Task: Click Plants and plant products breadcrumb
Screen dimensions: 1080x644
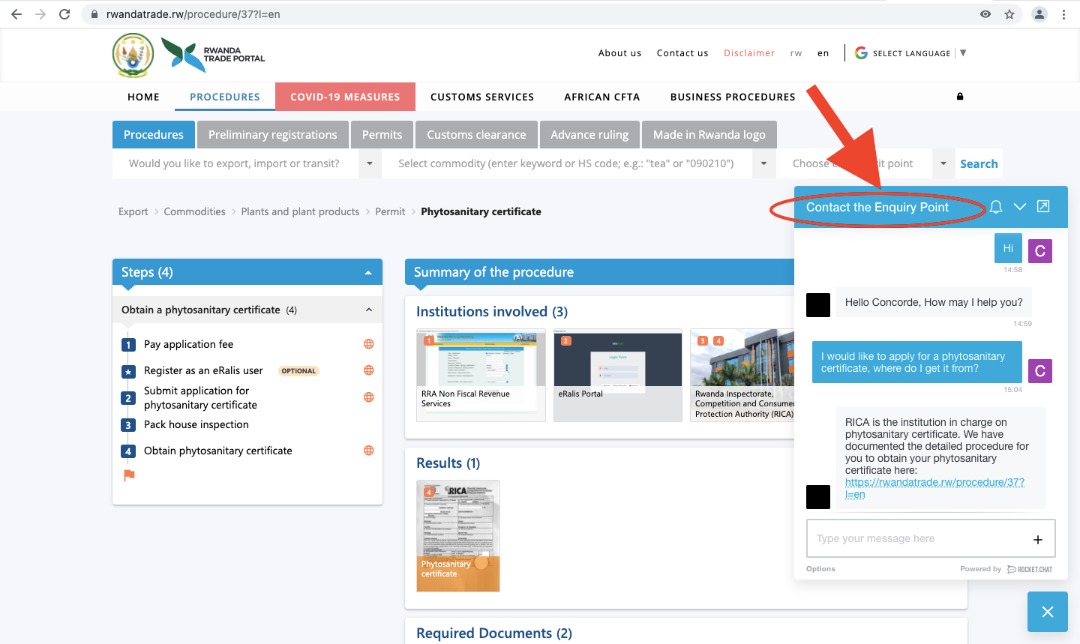Action: (x=300, y=211)
